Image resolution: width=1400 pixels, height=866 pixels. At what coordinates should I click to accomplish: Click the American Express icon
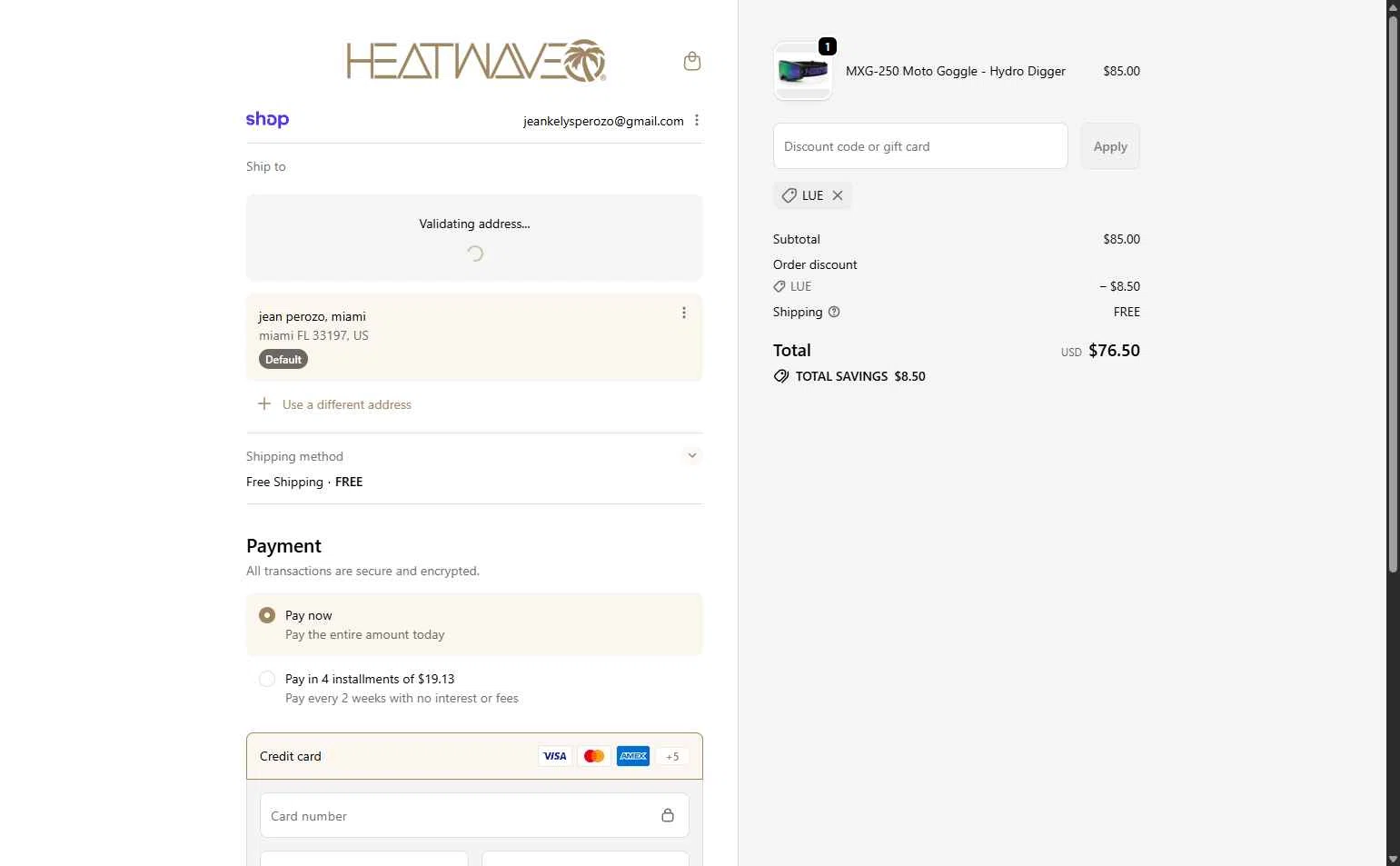pos(633,756)
